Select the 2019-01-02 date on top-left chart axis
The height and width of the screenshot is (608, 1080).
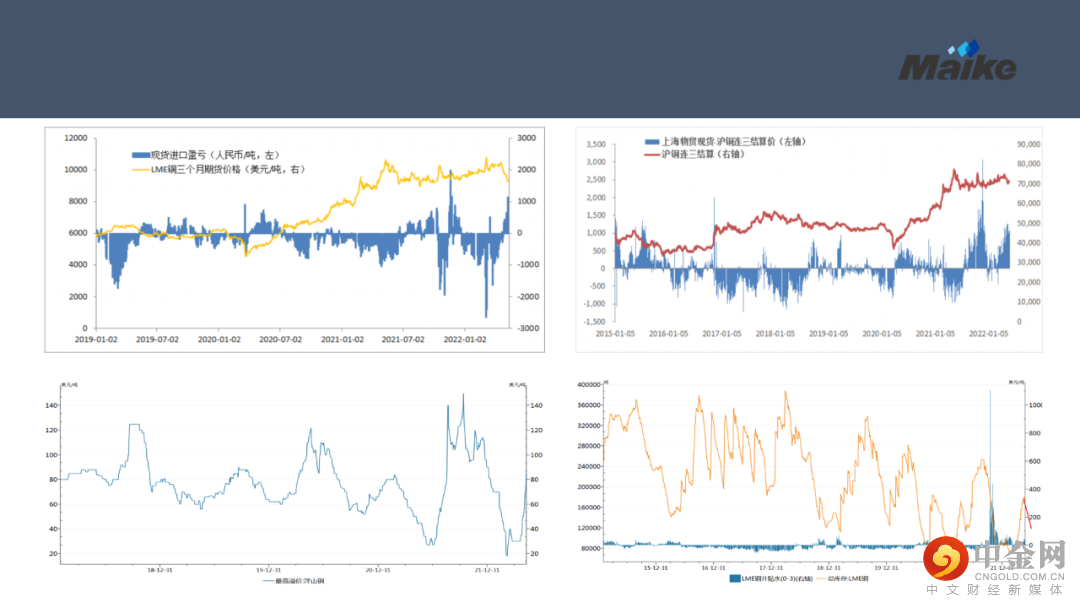click(95, 339)
